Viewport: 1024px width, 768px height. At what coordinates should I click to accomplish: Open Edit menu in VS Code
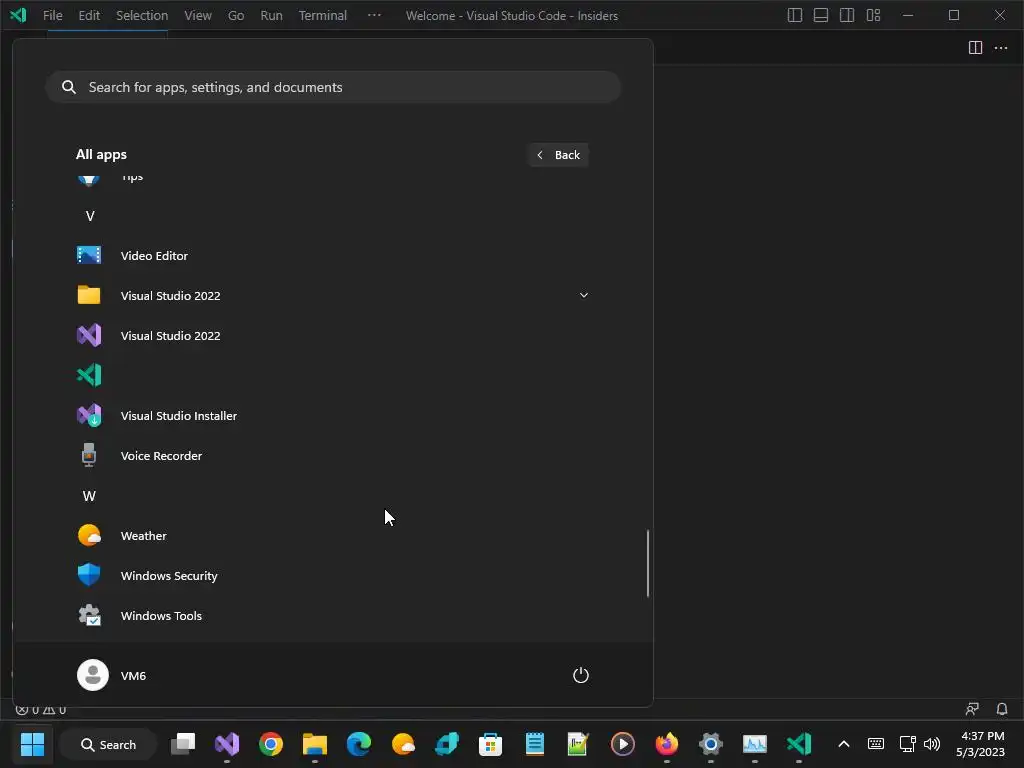[x=89, y=15]
